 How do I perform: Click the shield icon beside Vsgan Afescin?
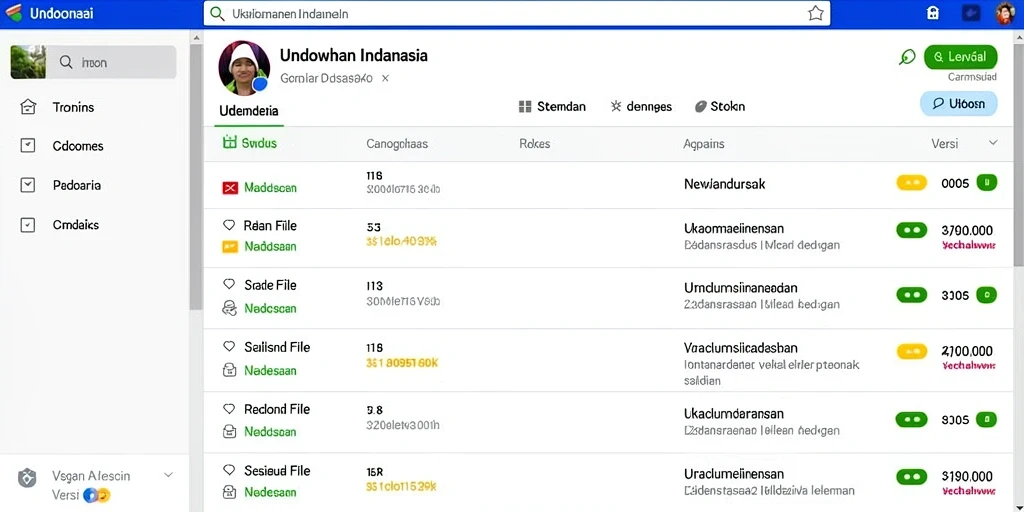(x=27, y=478)
